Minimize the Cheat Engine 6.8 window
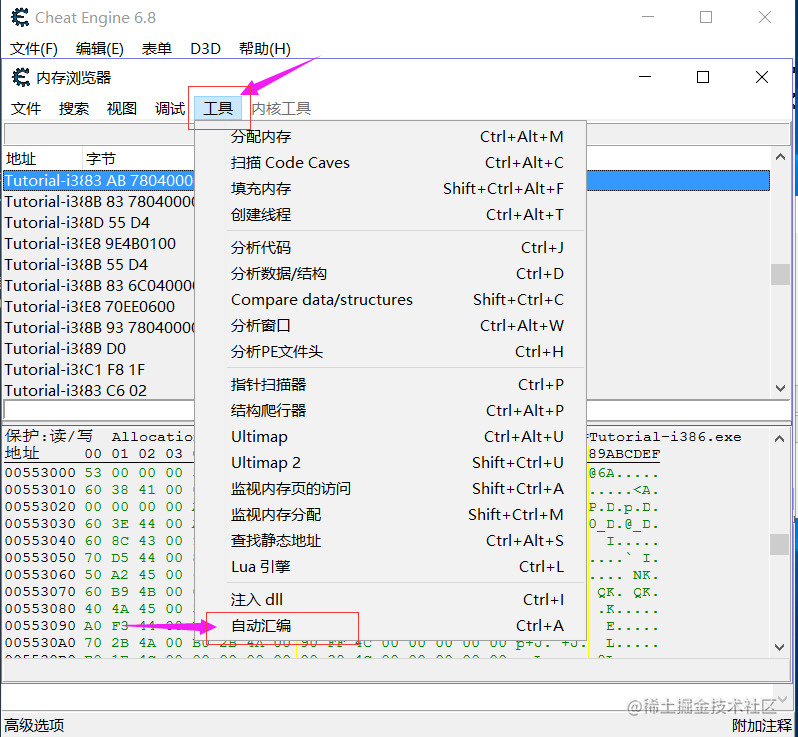Screen dimensions: 798x737 click(x=648, y=17)
